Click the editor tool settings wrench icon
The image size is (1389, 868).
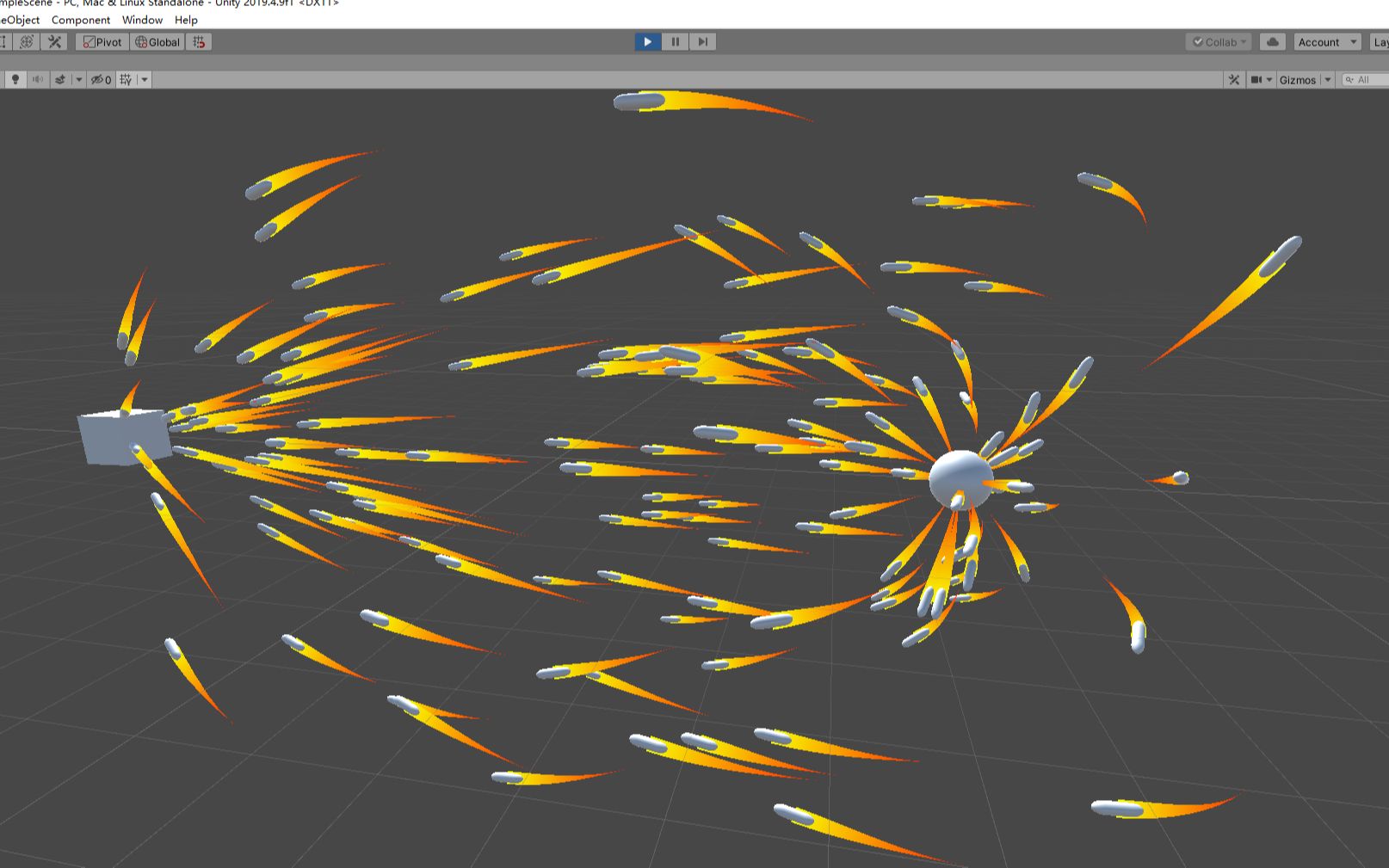point(55,41)
